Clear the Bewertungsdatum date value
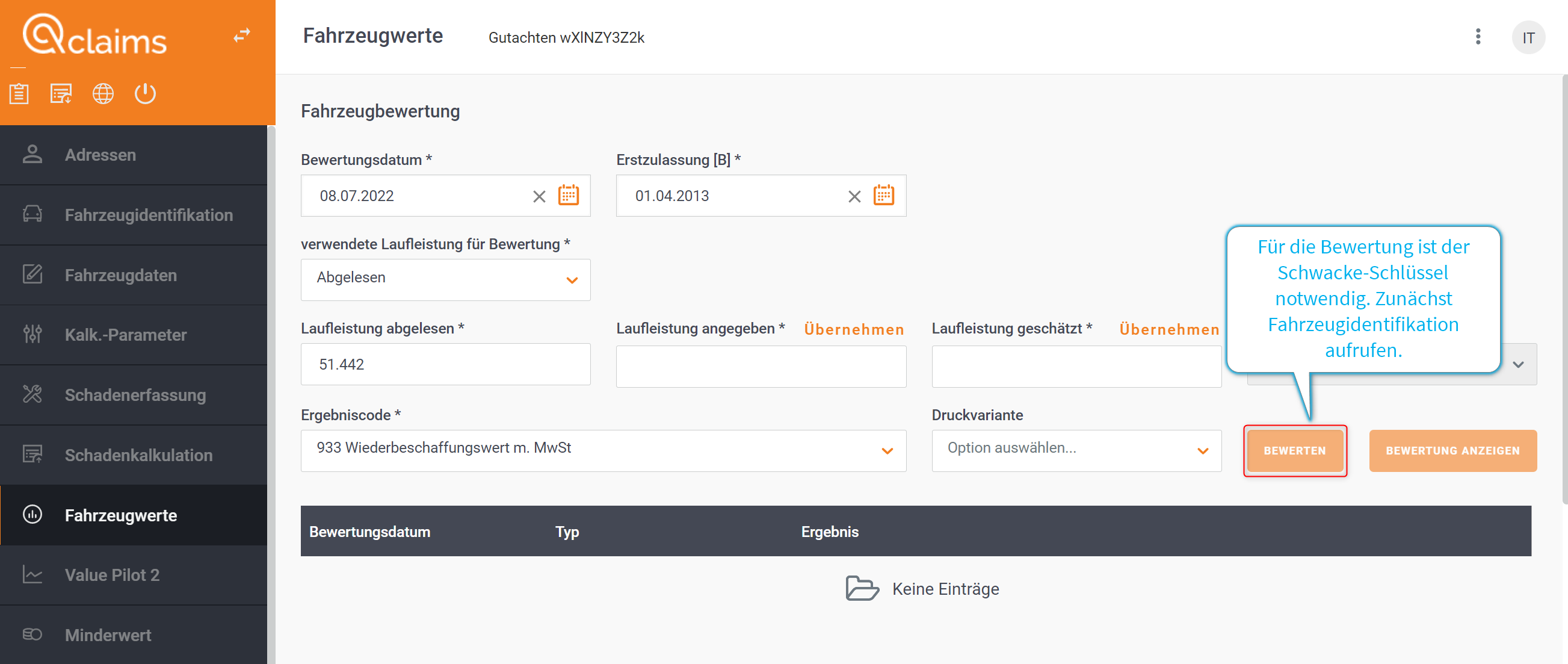The width and height of the screenshot is (1568, 664). click(x=539, y=196)
